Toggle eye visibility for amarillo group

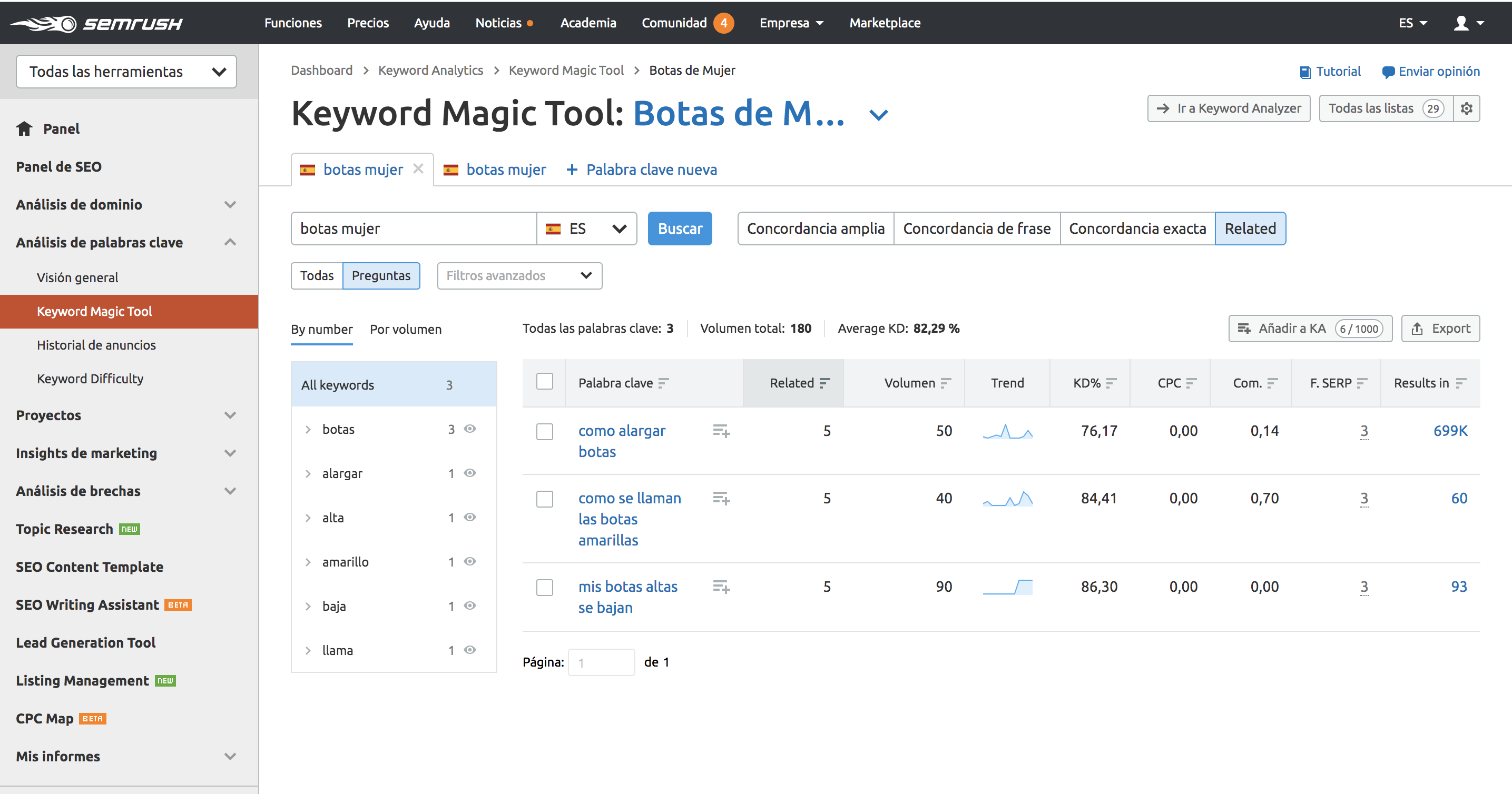tap(469, 561)
